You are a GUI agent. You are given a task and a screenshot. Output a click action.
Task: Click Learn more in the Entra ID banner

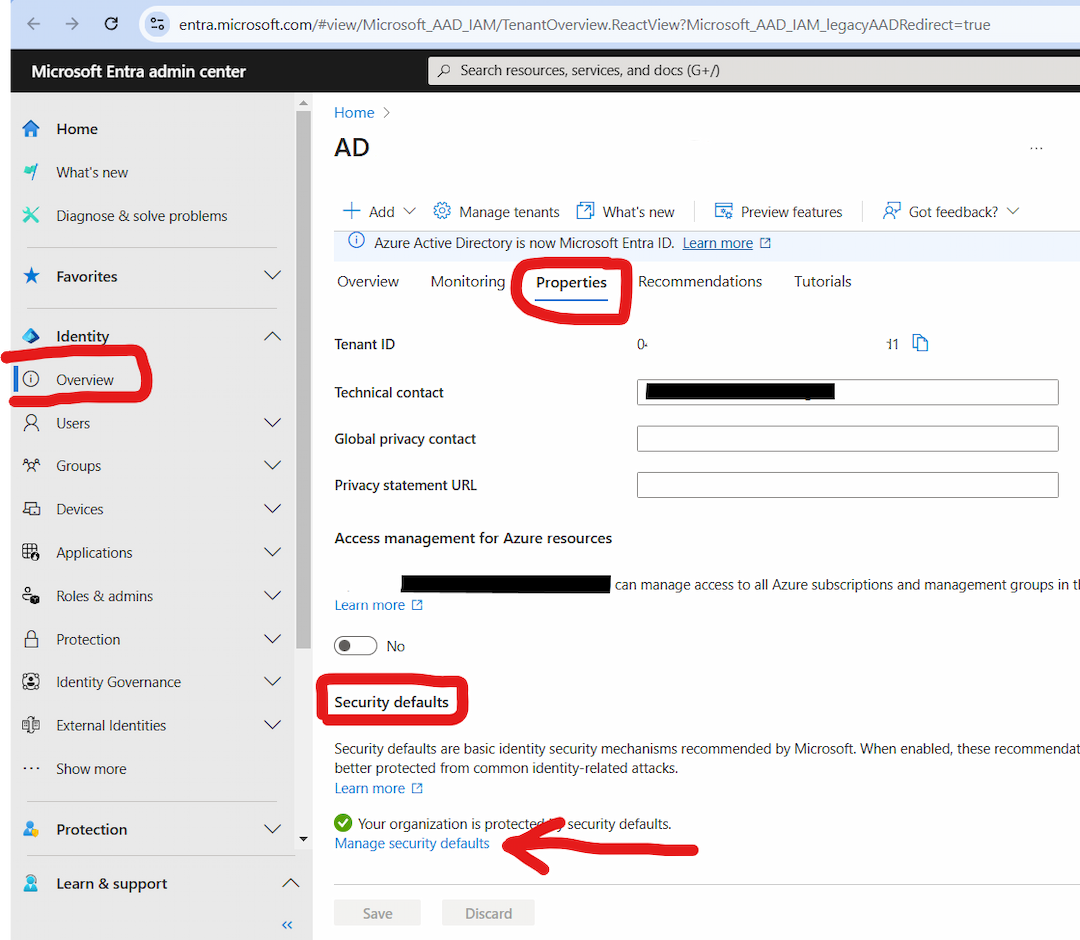point(717,243)
